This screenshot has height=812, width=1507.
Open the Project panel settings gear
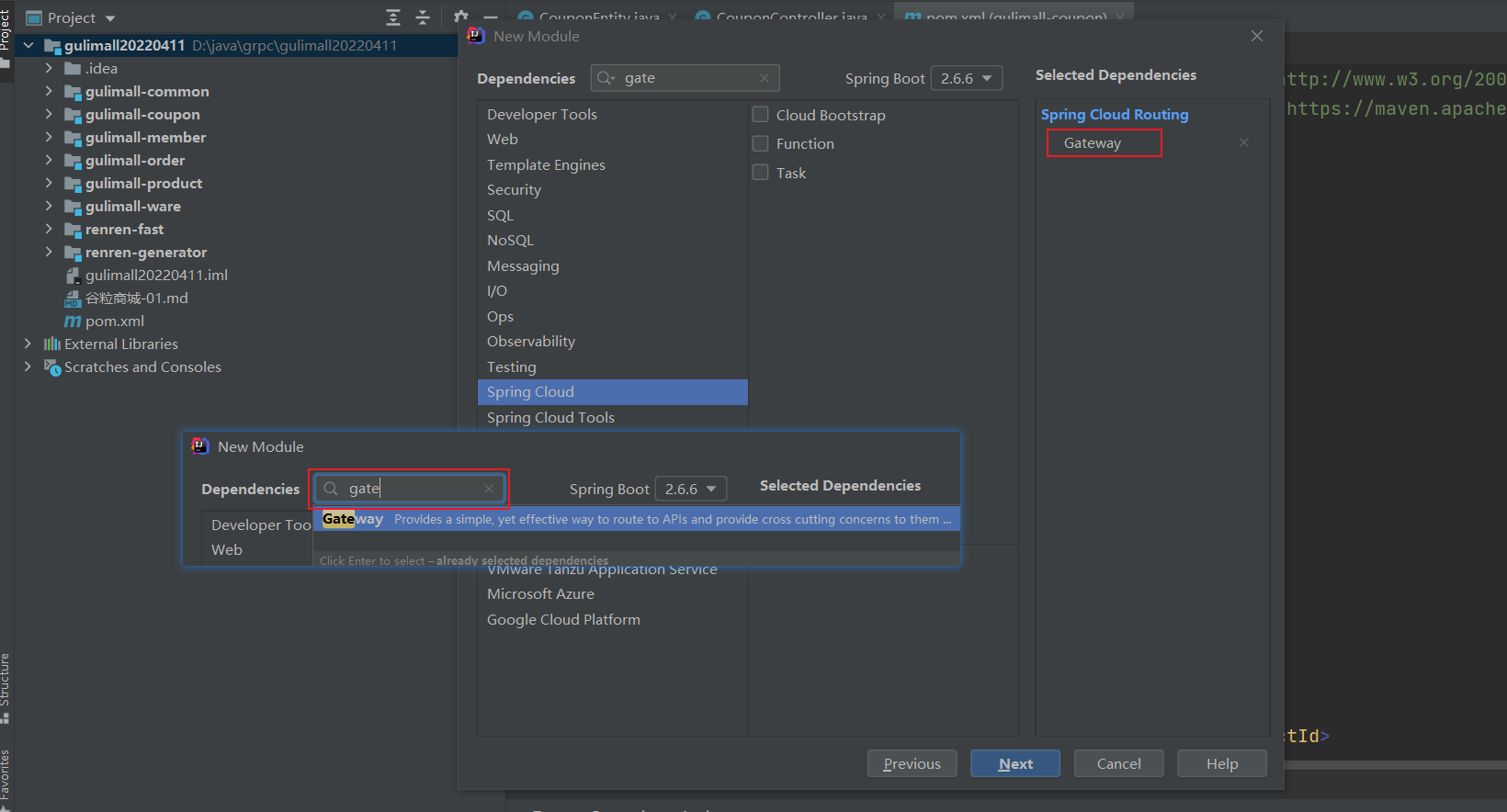pyautogui.click(x=460, y=16)
